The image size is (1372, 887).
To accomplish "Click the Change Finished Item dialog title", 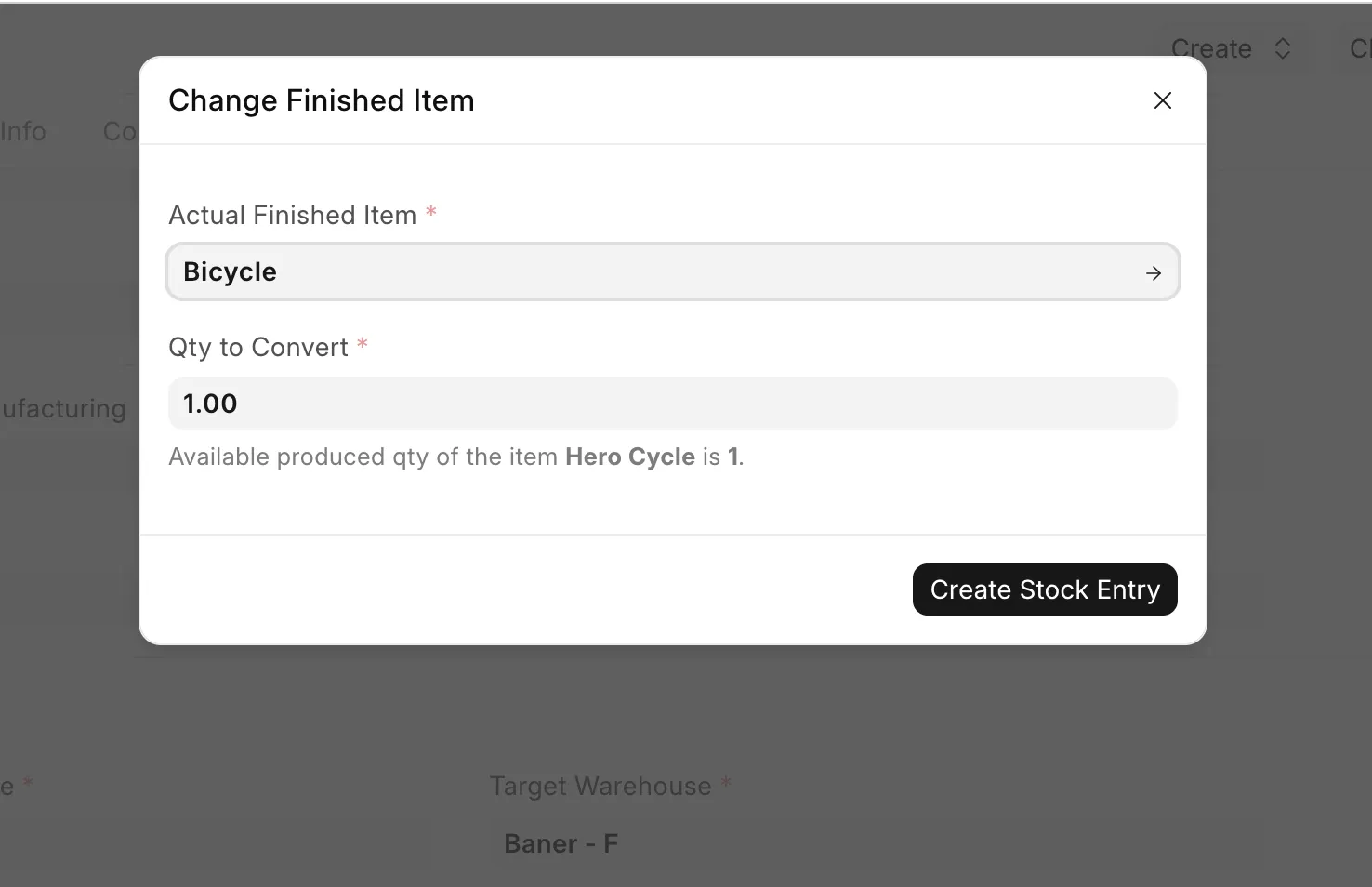I will (x=321, y=100).
